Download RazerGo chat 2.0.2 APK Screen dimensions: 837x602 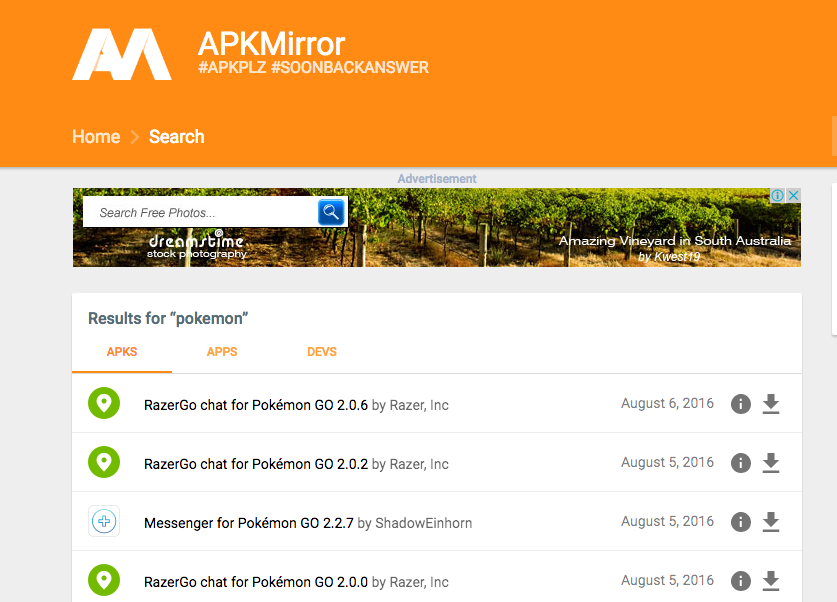770,463
